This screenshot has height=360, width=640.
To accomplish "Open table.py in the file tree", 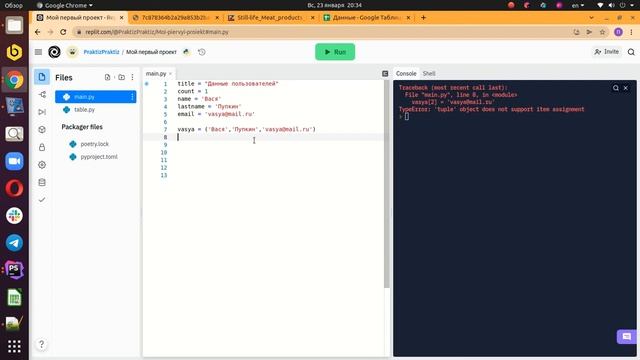I will click(x=84, y=109).
